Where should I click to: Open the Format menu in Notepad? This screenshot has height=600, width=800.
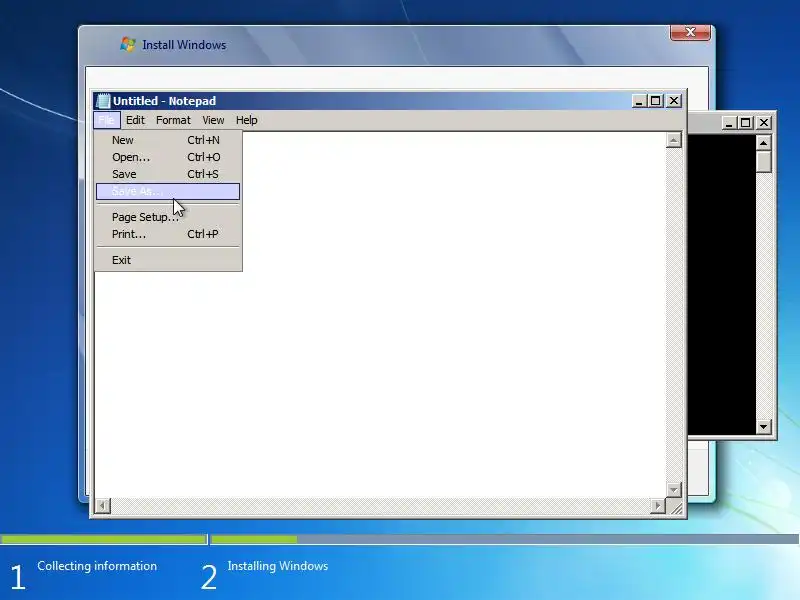173,120
